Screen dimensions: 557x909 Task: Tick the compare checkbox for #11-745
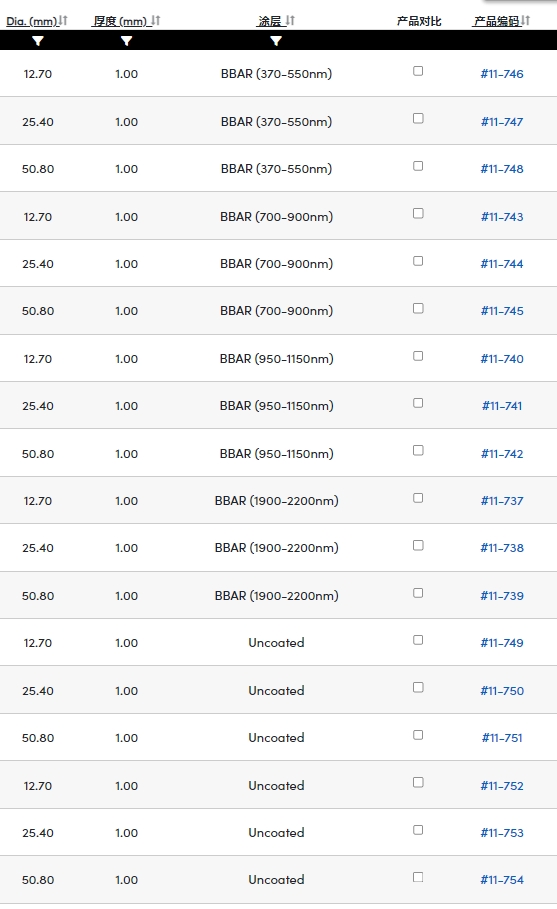click(418, 308)
